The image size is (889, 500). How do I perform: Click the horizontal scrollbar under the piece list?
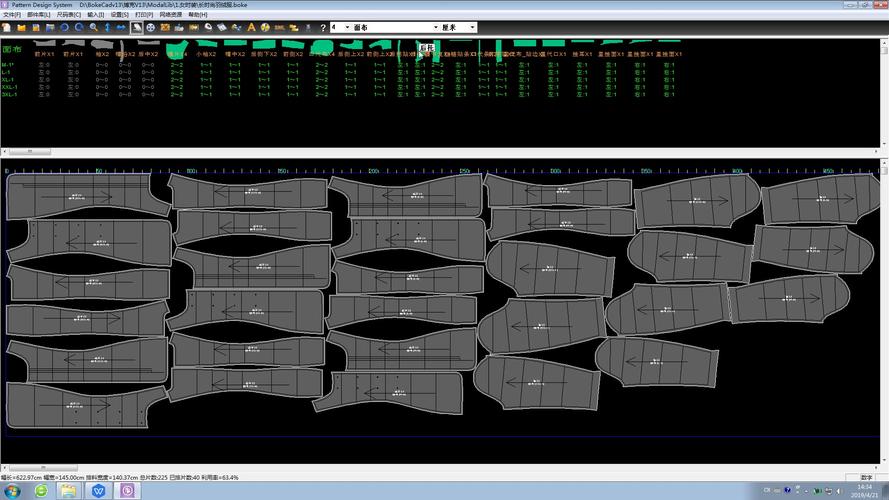[x=440, y=151]
